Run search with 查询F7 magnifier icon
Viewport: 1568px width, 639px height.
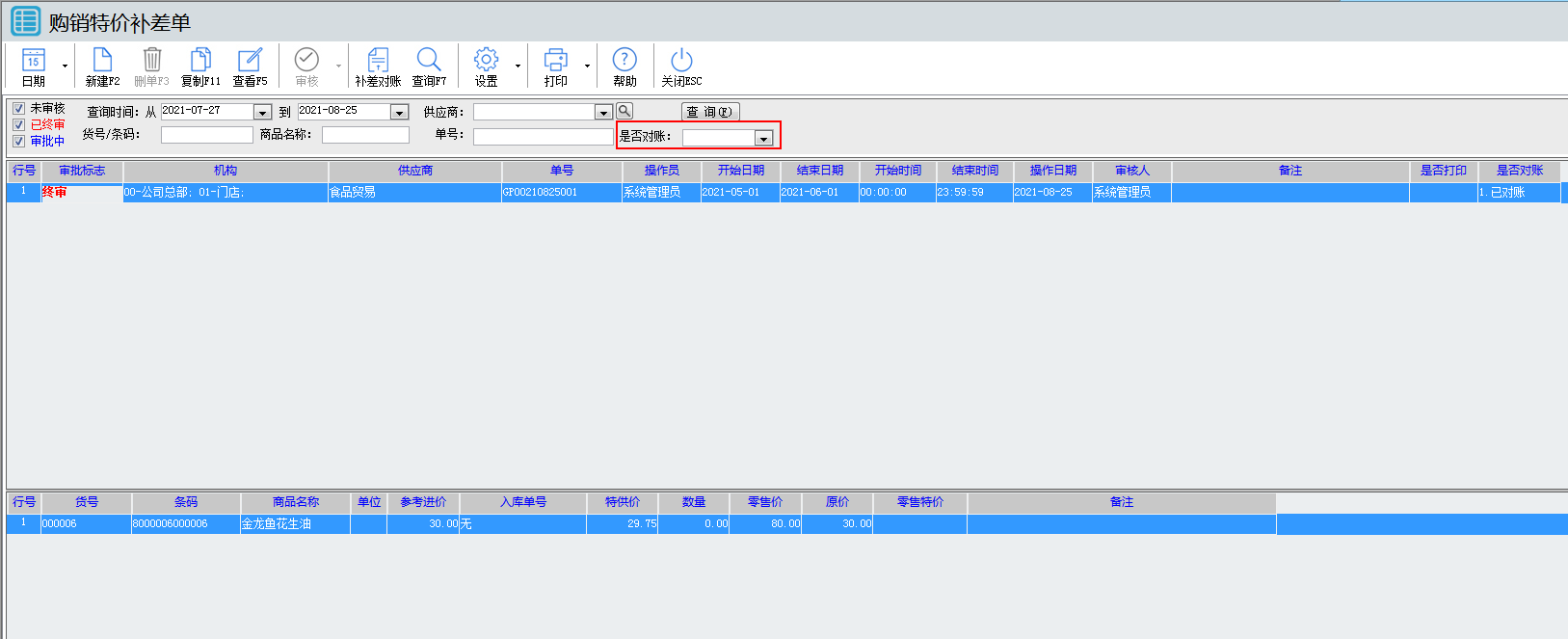[429, 61]
